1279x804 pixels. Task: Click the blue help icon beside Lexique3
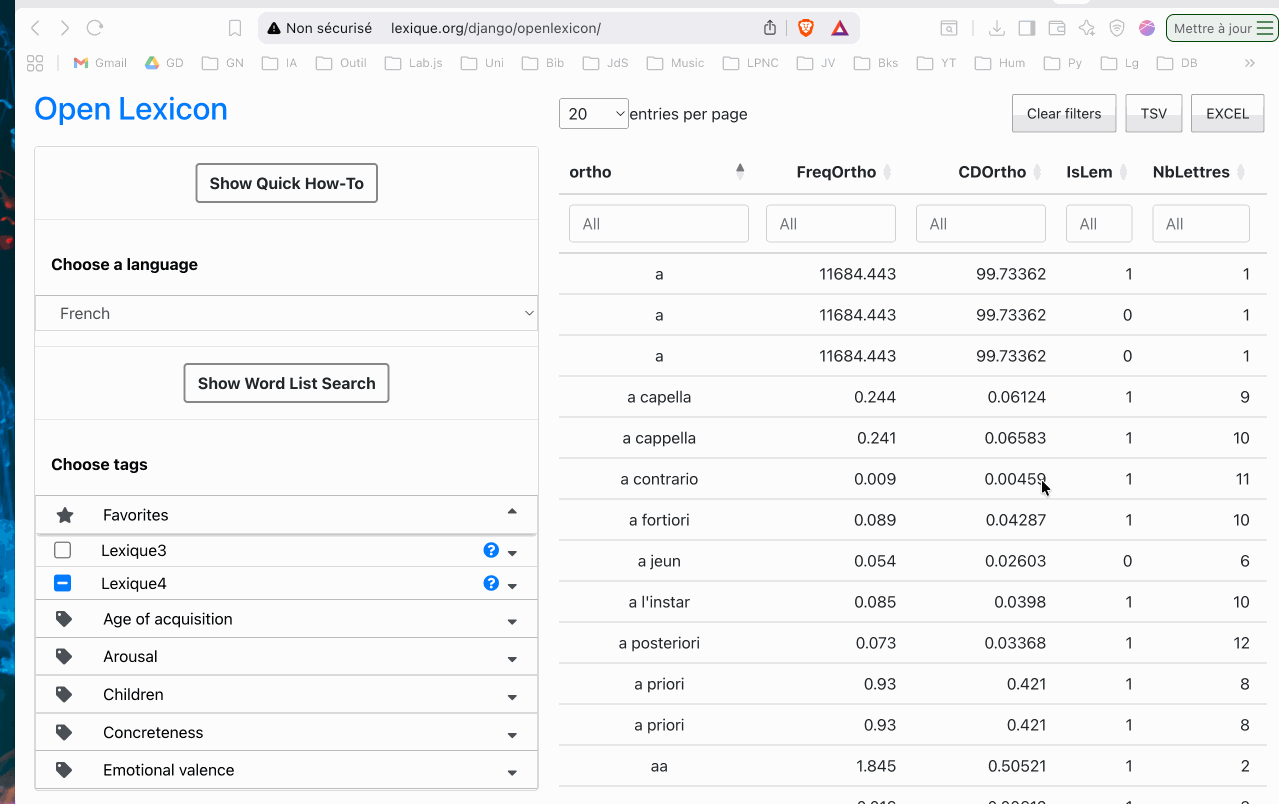click(x=491, y=550)
